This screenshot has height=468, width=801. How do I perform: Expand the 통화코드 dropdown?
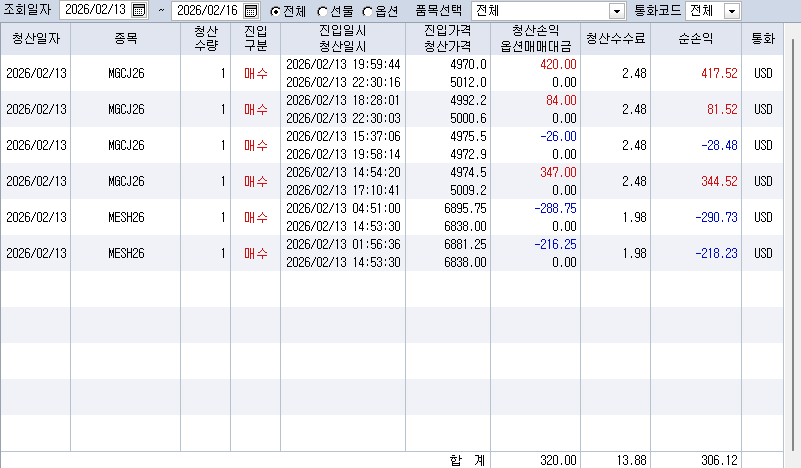[x=732, y=11]
